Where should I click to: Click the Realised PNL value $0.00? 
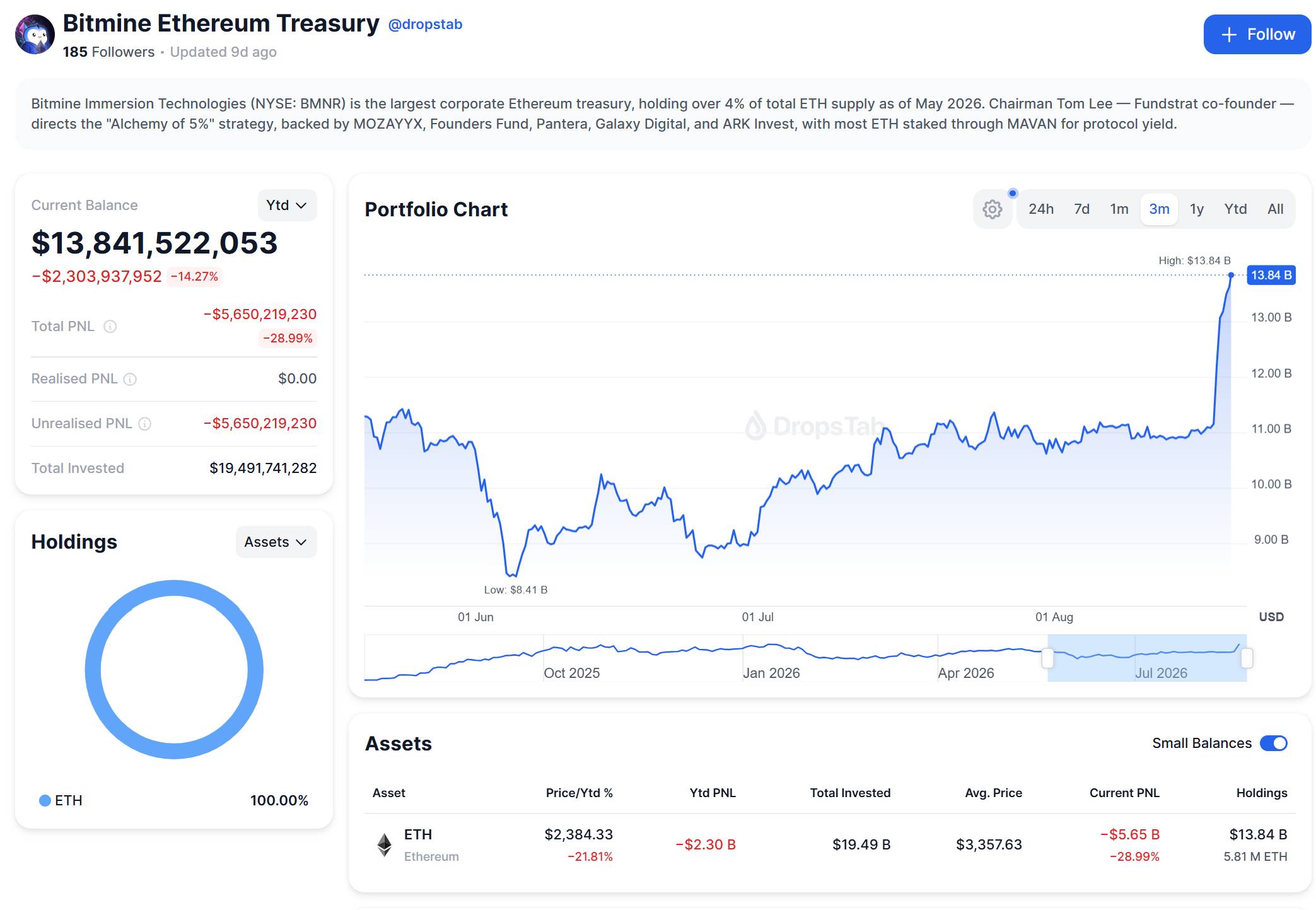[x=297, y=379]
